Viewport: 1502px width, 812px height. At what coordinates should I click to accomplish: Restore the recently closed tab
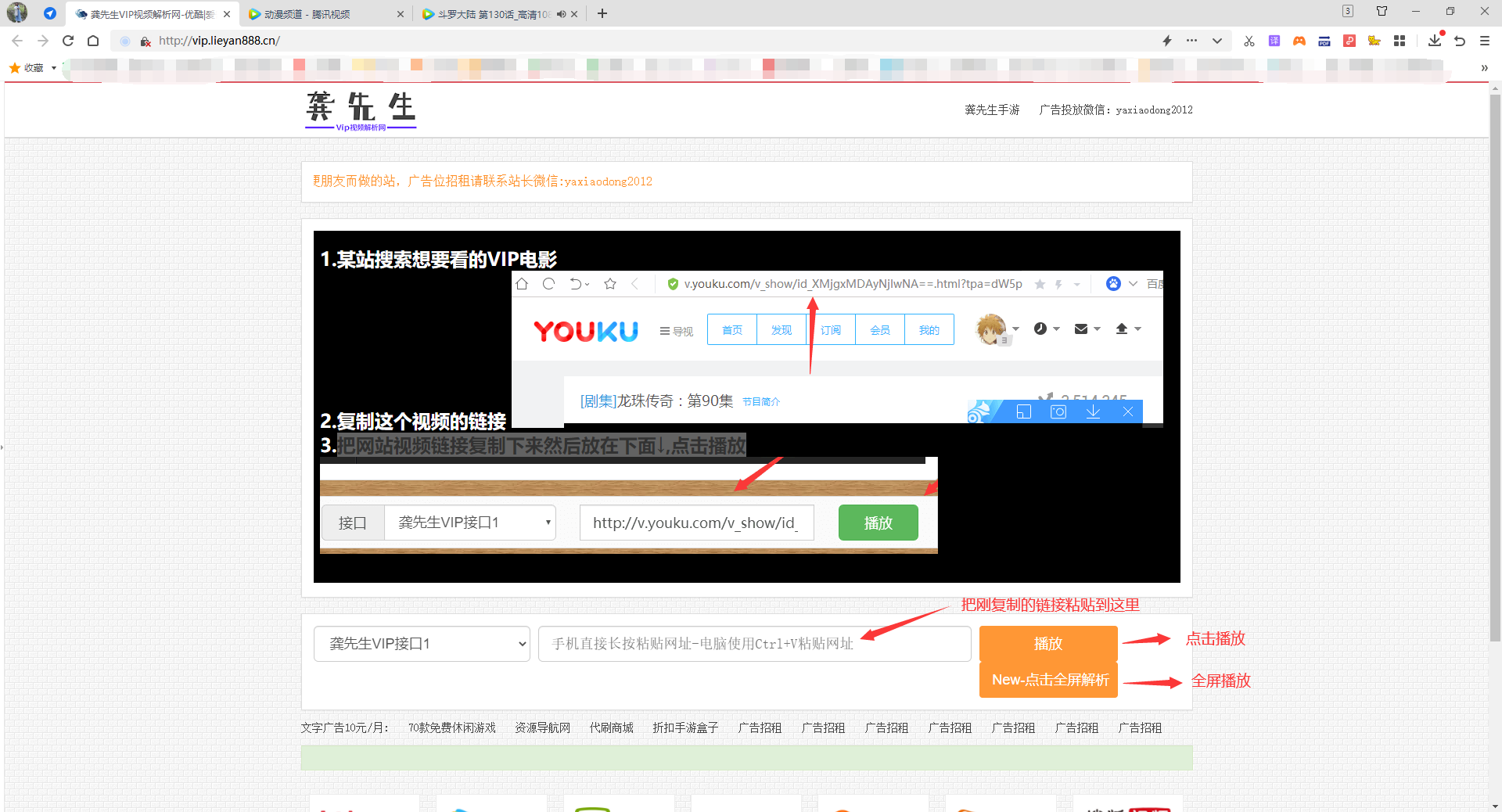pyautogui.click(x=1460, y=41)
